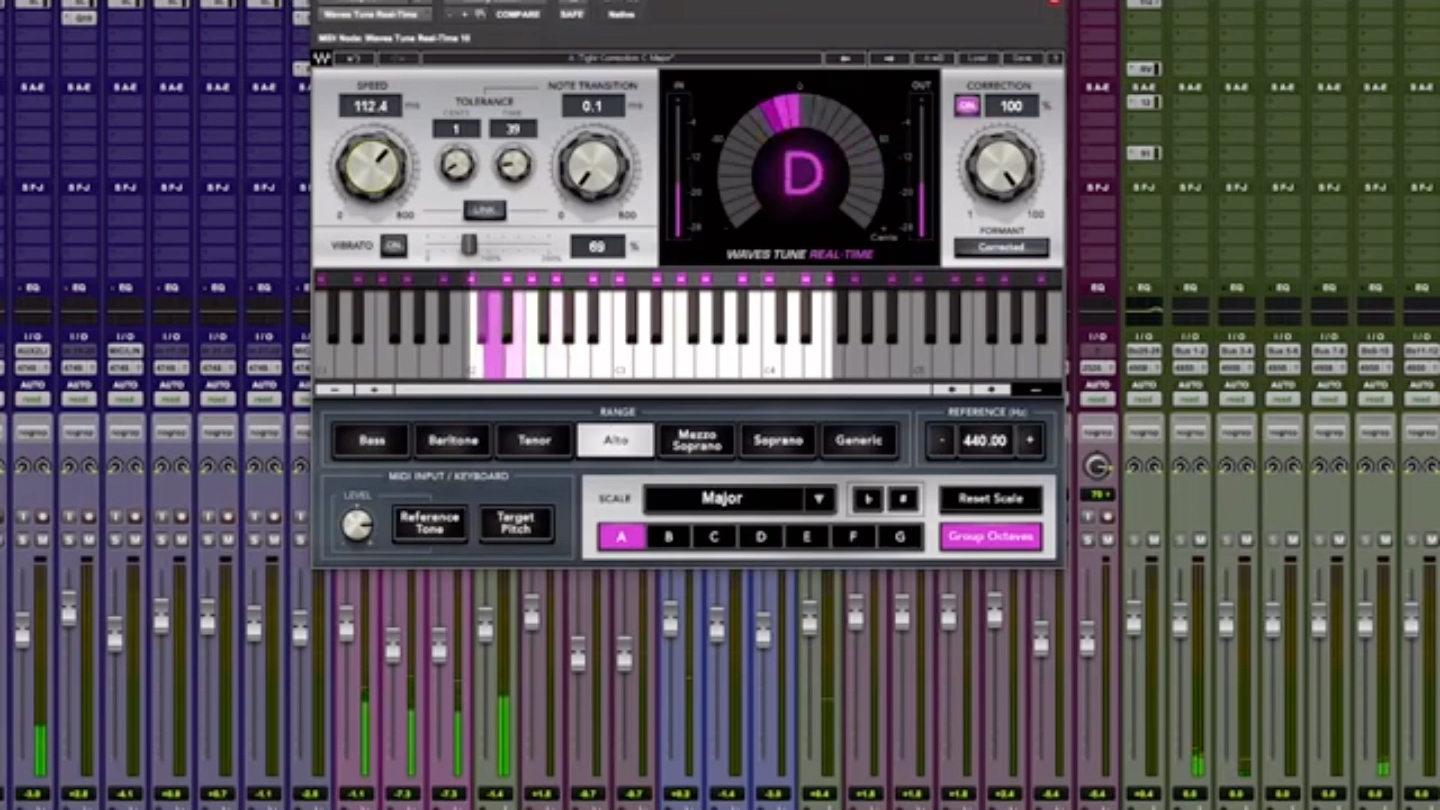This screenshot has width=1440, height=810.
Task: Select the Baritone range
Action: (453, 441)
